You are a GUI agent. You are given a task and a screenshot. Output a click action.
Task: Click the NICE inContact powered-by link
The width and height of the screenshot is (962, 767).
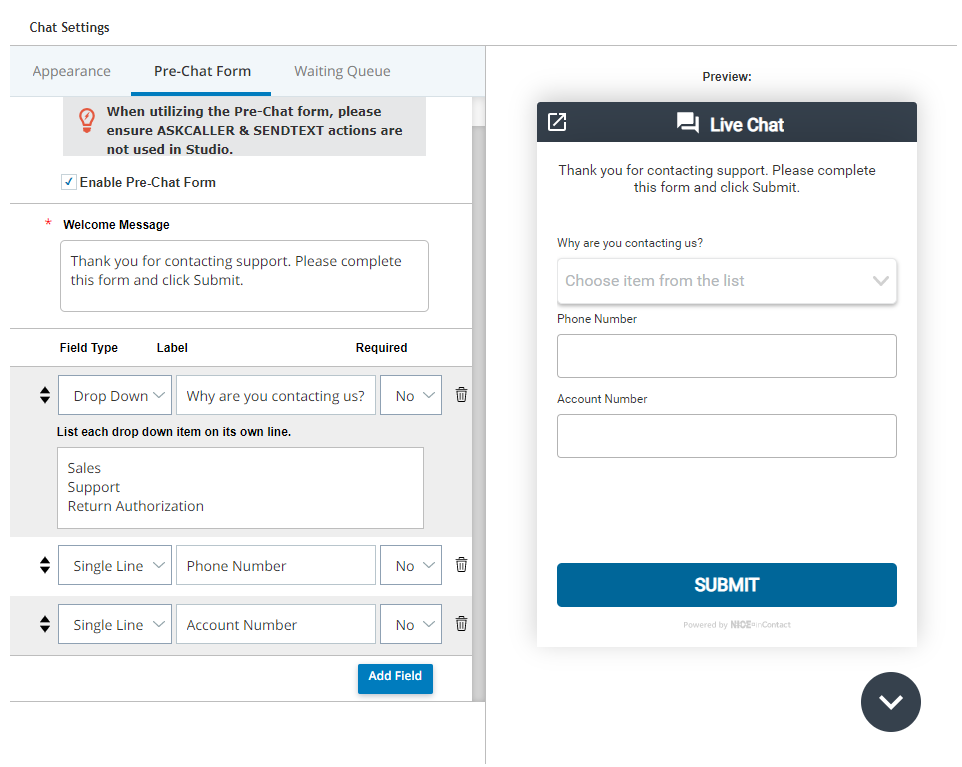736,625
